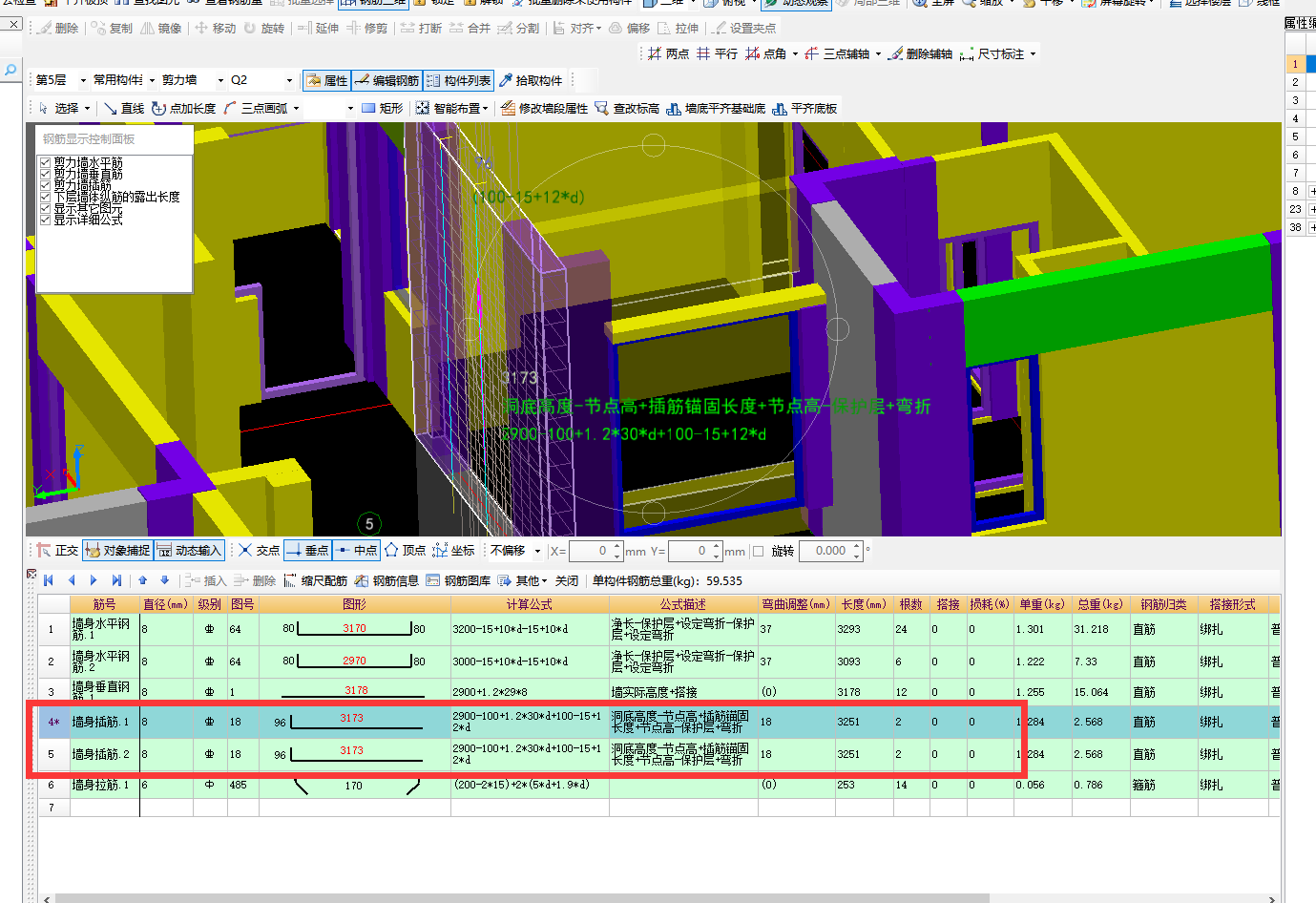Move the rebar row up with the up arrow

[143, 580]
